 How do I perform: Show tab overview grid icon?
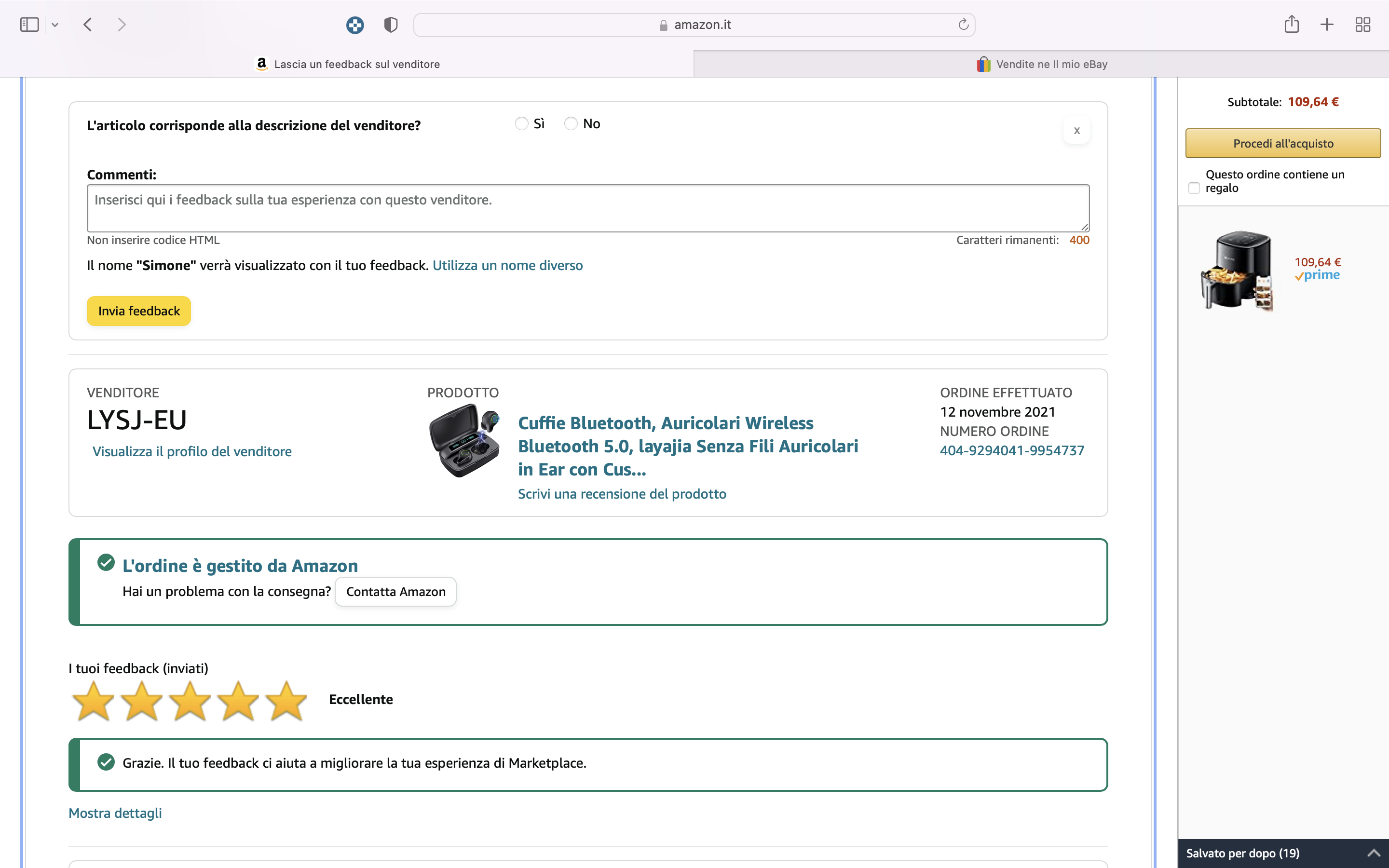coord(1362,25)
